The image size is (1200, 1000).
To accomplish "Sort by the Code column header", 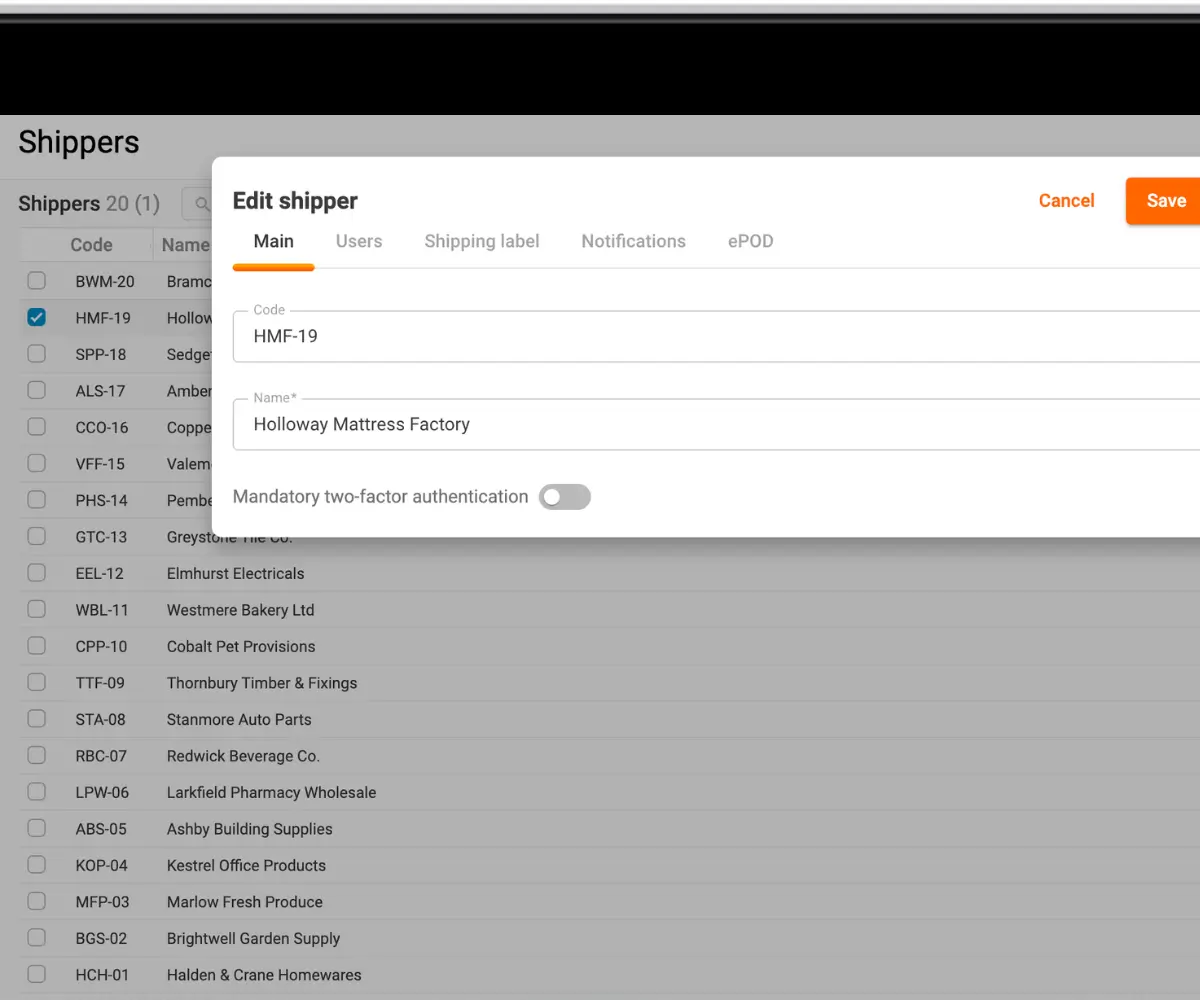I will (x=91, y=245).
